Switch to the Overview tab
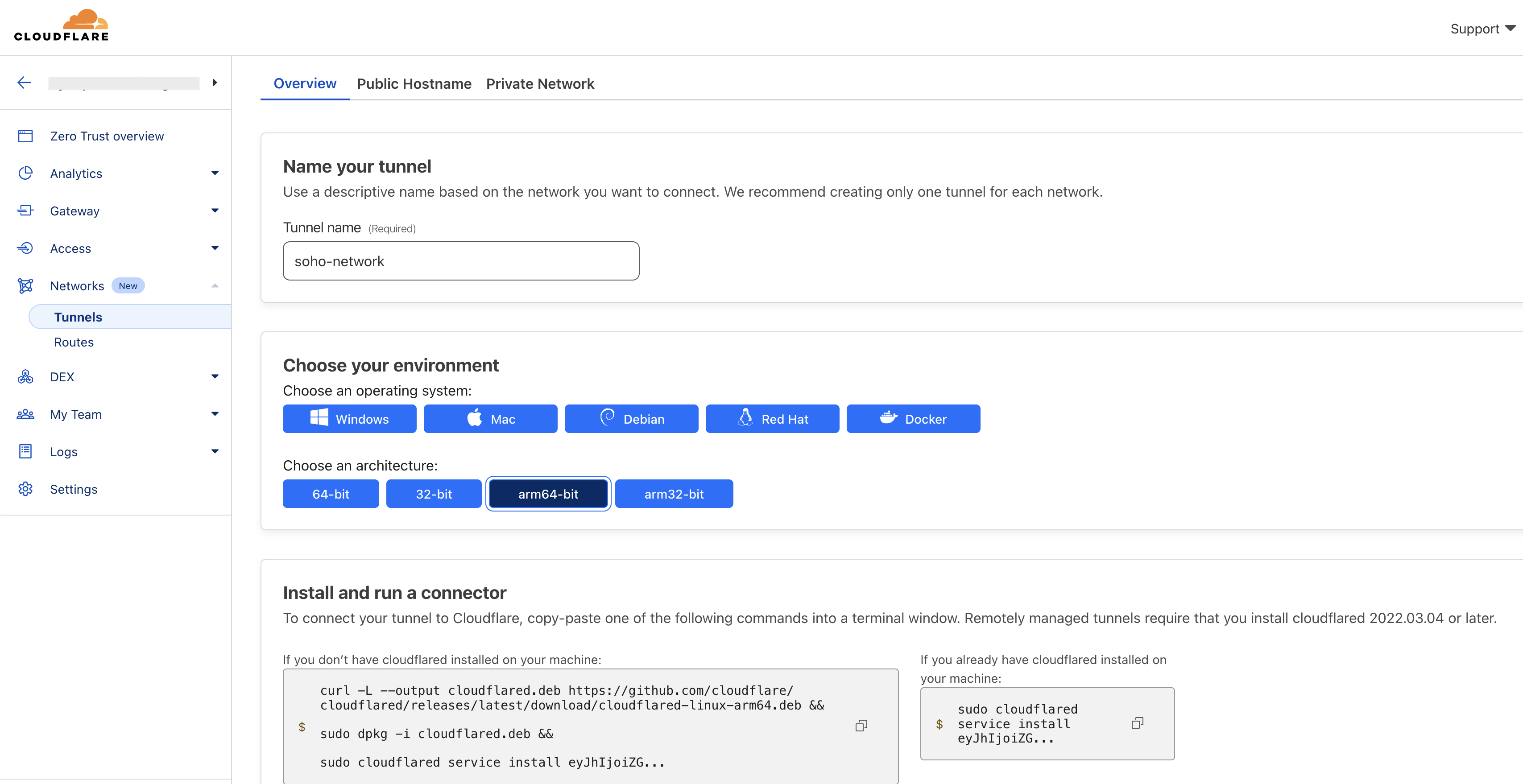Viewport: 1523px width, 784px height. click(305, 83)
